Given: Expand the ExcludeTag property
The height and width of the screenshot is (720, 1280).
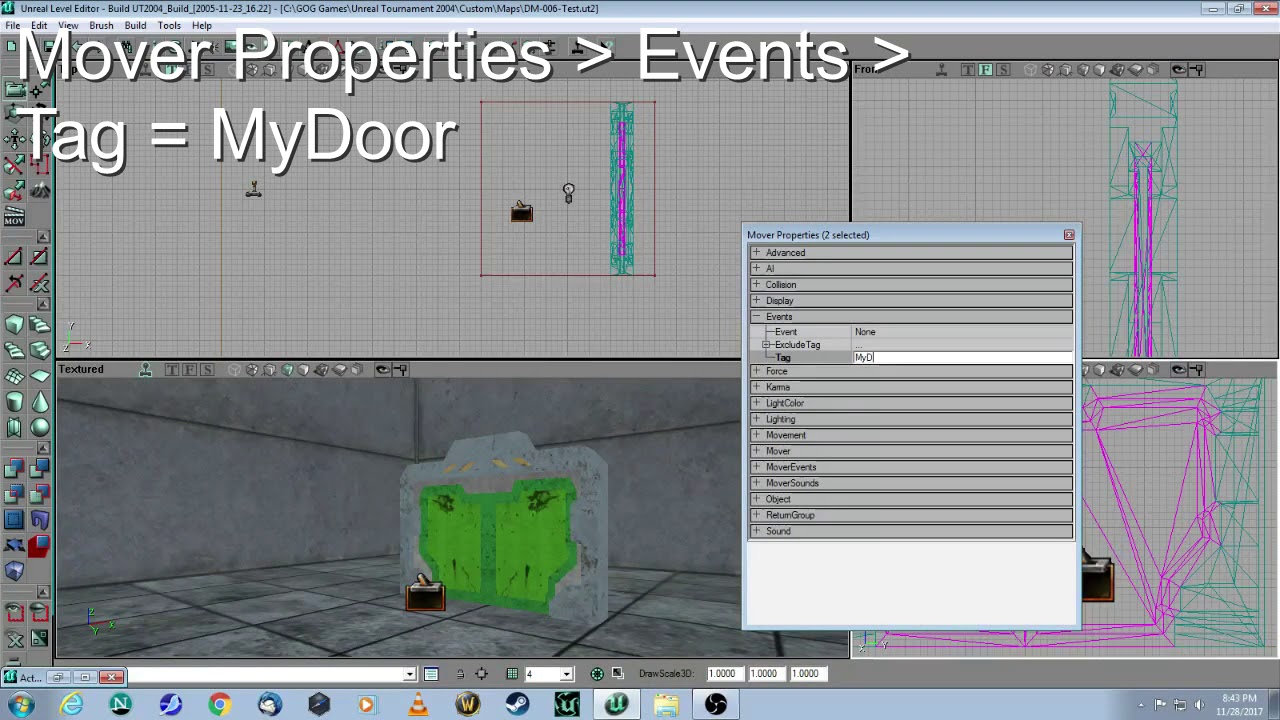Looking at the screenshot, I should pyautogui.click(x=767, y=345).
